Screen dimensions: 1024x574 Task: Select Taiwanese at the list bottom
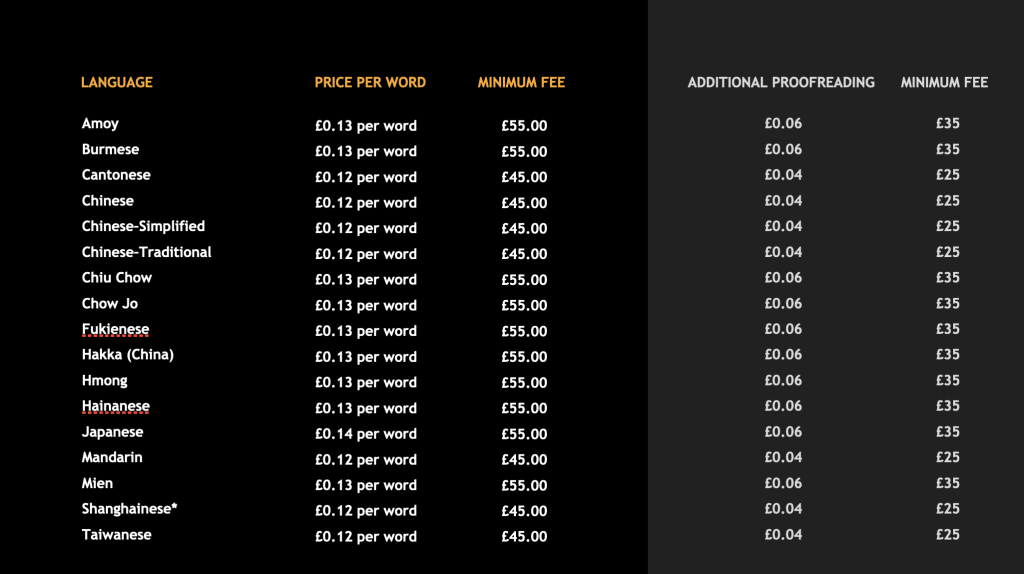pos(117,535)
